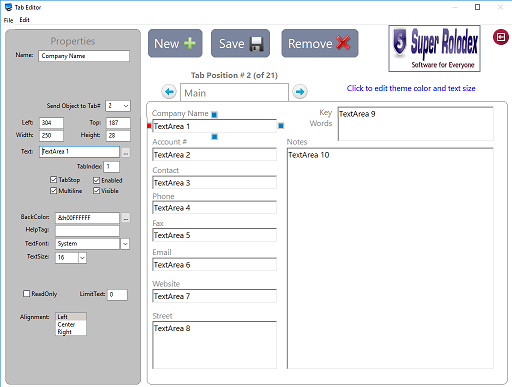Viewport: 512px width, 387px height.
Task: Open the Text ellipsis editor button
Action: 126,152
